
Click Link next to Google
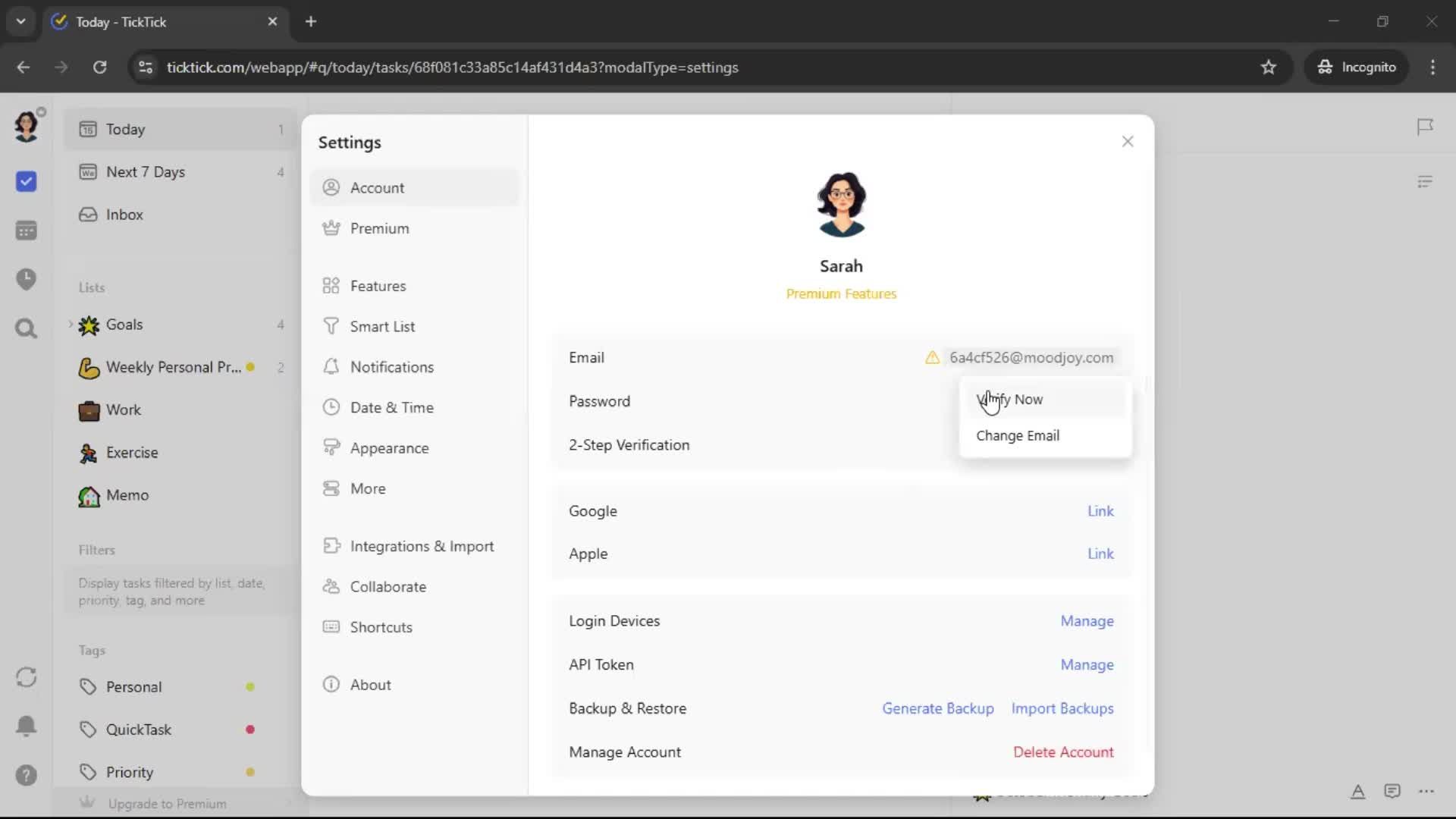pyautogui.click(x=1100, y=511)
